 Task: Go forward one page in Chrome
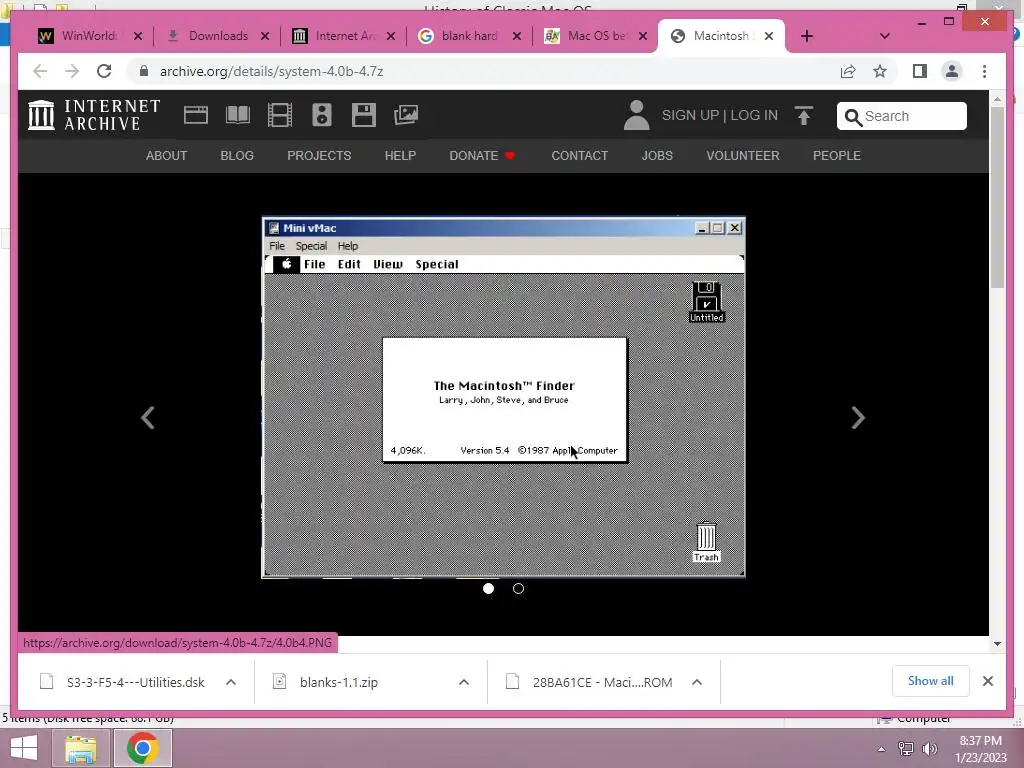coord(72,71)
